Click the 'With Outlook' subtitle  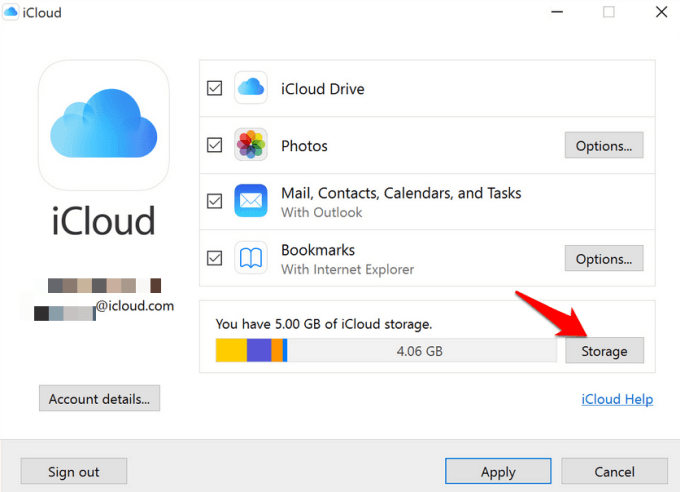click(x=321, y=213)
